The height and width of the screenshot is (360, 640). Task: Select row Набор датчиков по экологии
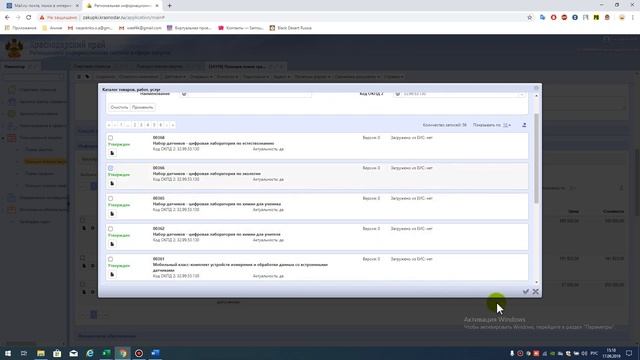pyautogui.click(x=317, y=176)
